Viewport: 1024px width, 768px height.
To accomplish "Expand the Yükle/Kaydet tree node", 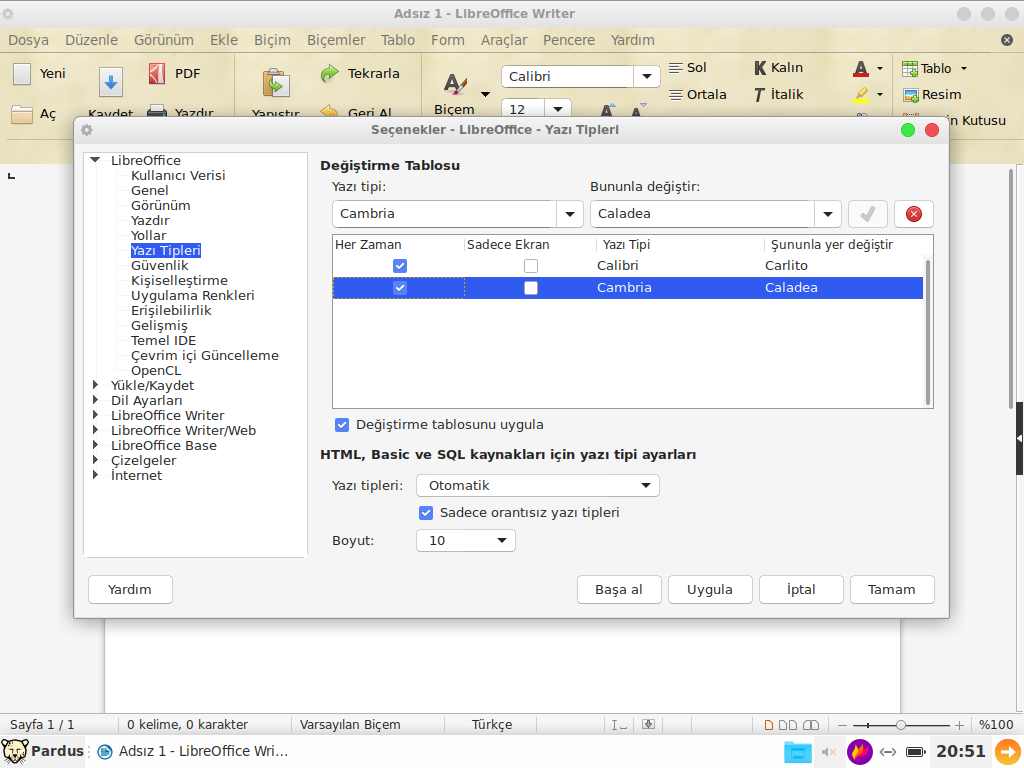I will [95, 385].
